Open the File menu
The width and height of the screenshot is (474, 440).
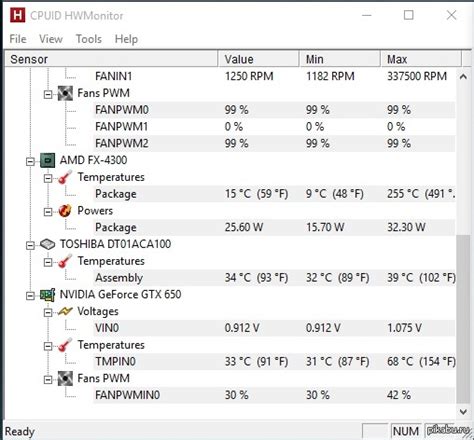(18, 39)
